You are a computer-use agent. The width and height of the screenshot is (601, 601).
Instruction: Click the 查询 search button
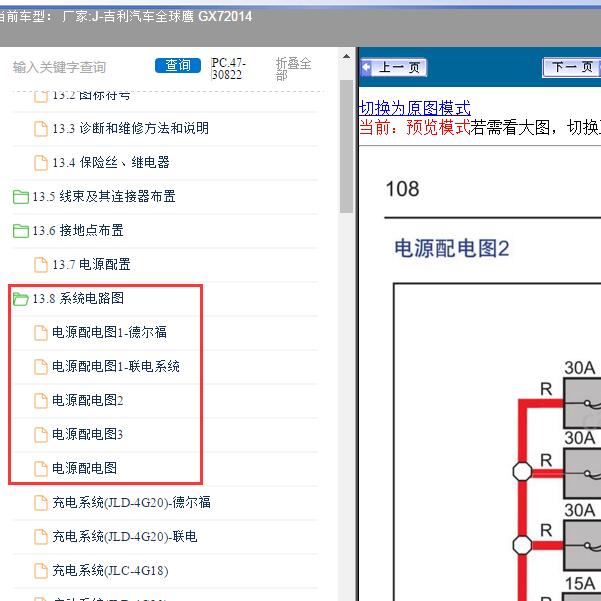pos(177,66)
